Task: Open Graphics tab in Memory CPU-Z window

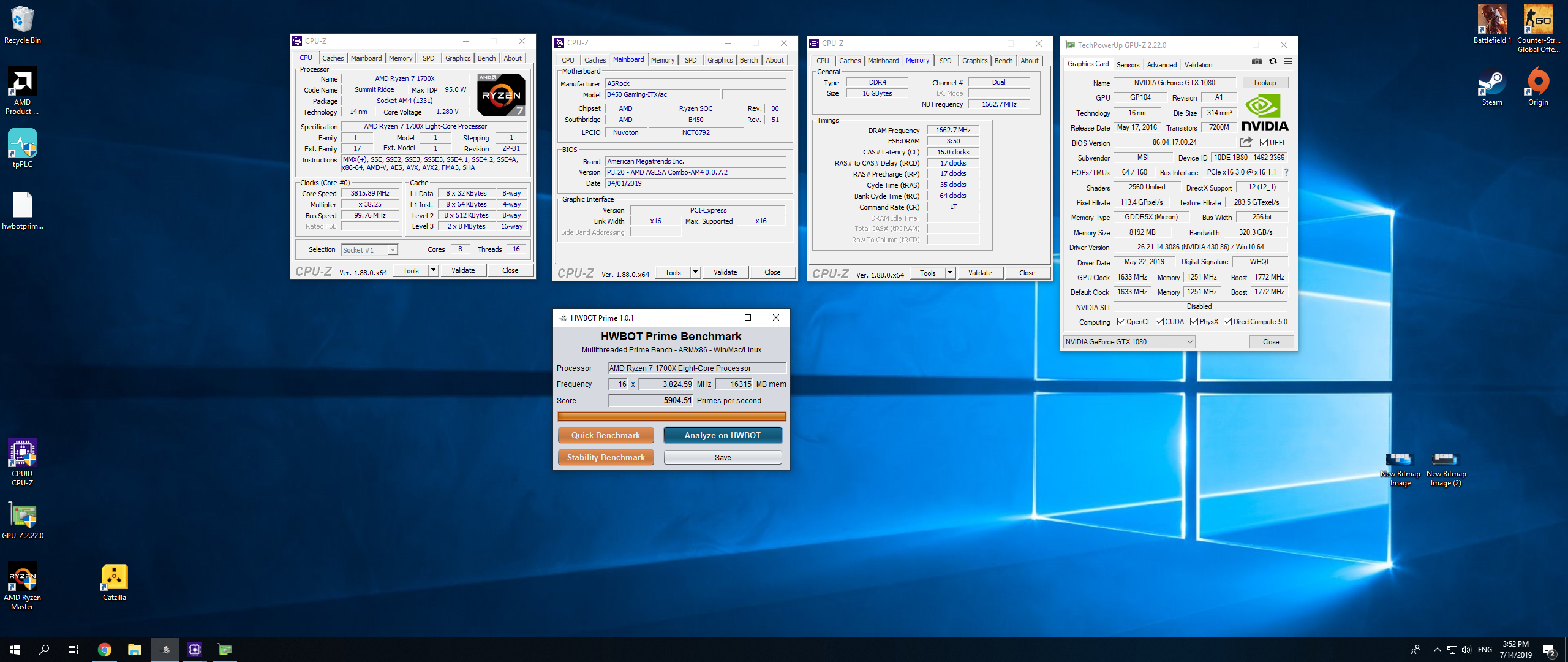Action: click(974, 61)
